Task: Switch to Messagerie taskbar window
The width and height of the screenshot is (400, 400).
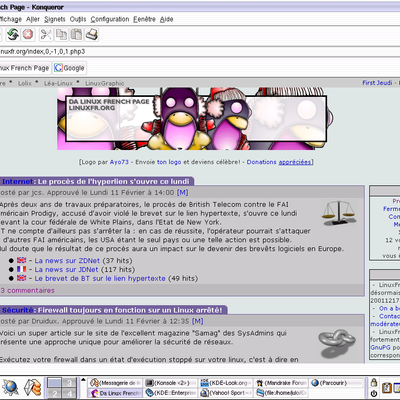Action: coord(116,383)
